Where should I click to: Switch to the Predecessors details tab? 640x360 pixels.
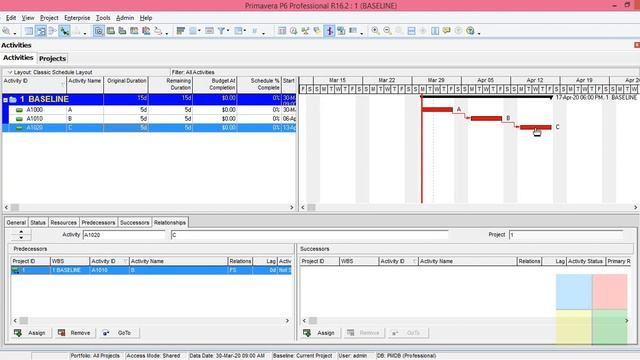pyautogui.click(x=98, y=222)
